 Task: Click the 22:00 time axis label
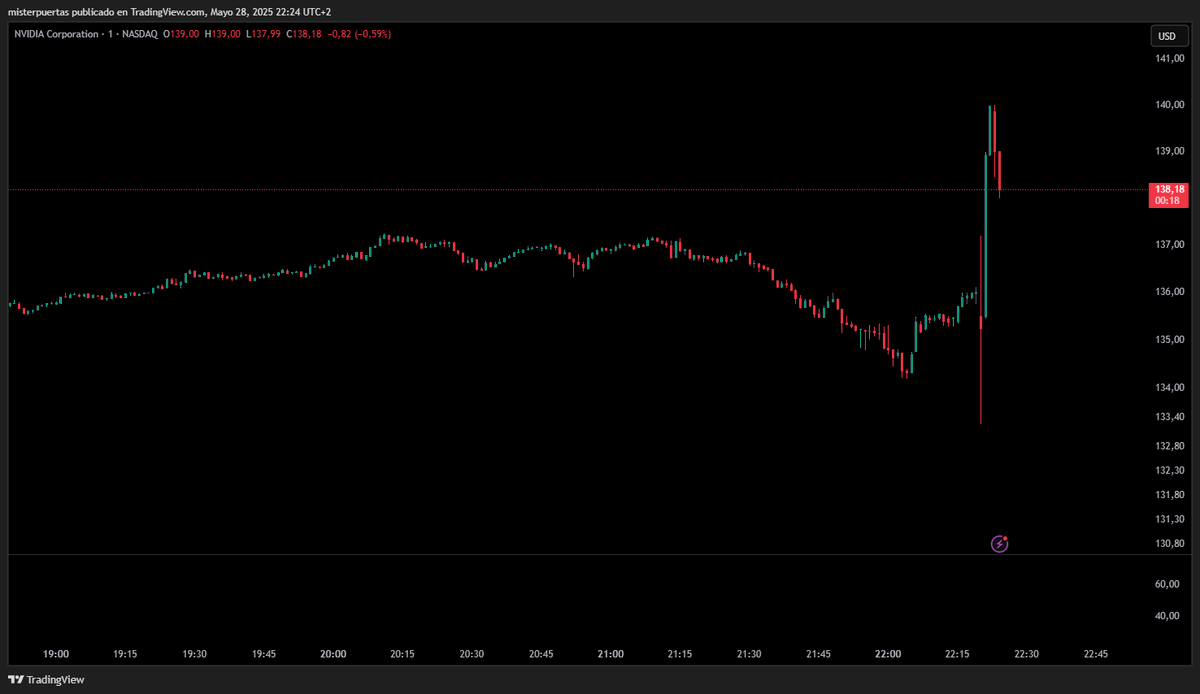click(888, 654)
